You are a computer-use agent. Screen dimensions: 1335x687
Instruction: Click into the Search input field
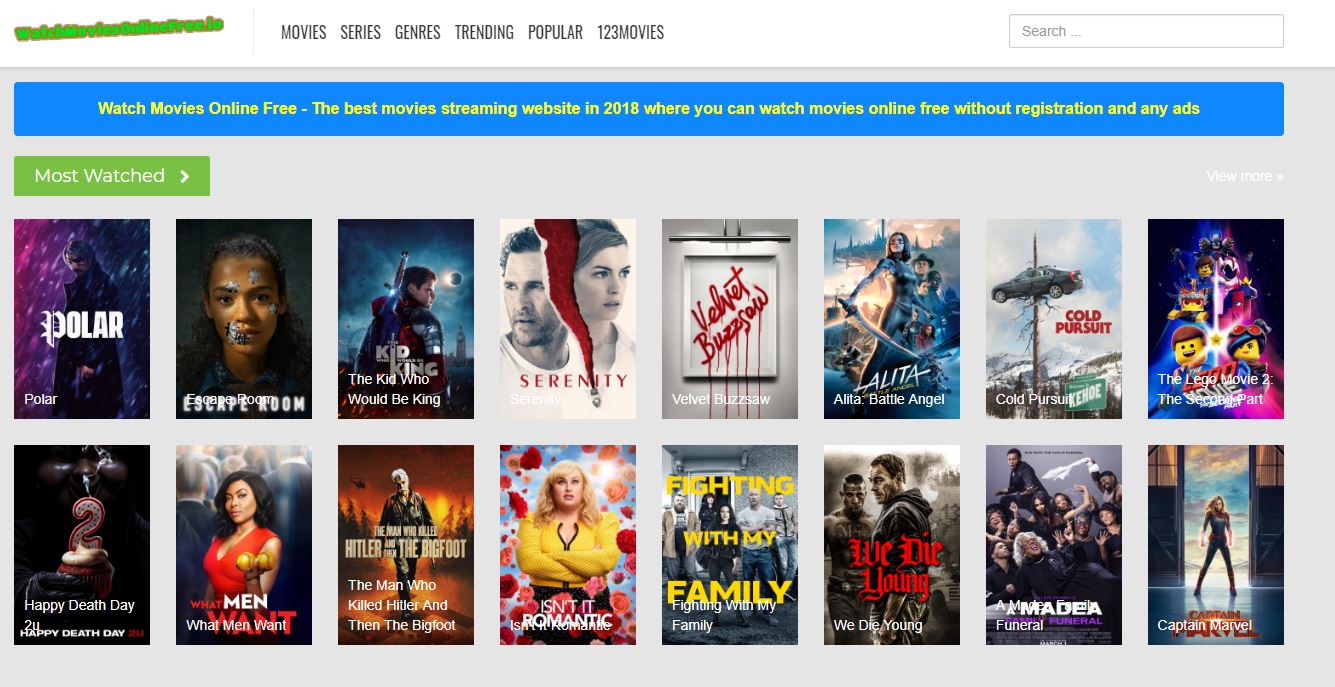(1145, 31)
